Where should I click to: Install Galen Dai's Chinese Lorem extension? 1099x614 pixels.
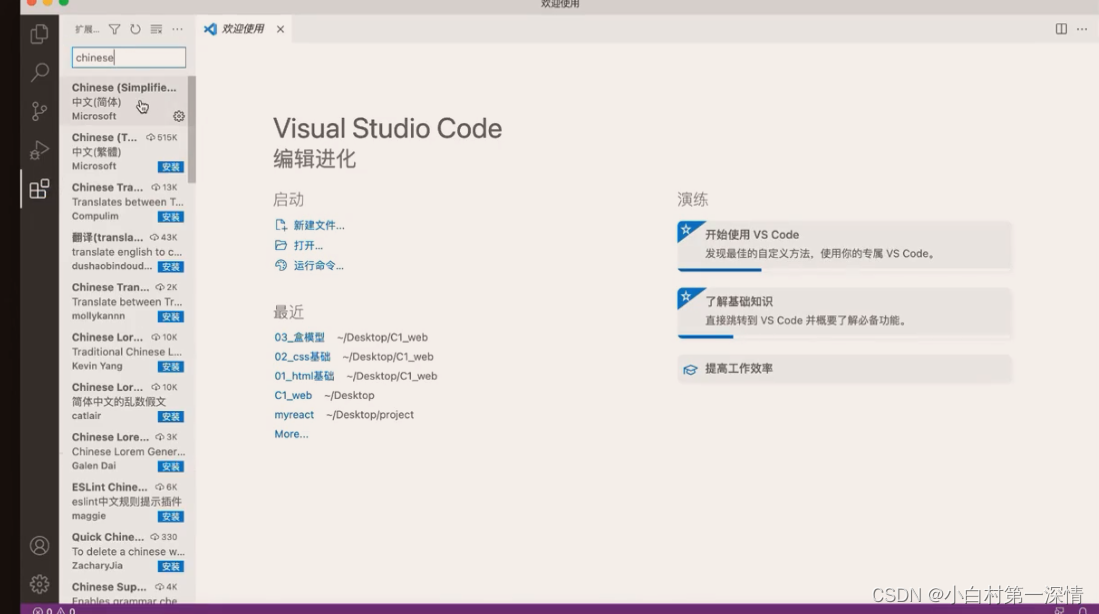pos(170,466)
